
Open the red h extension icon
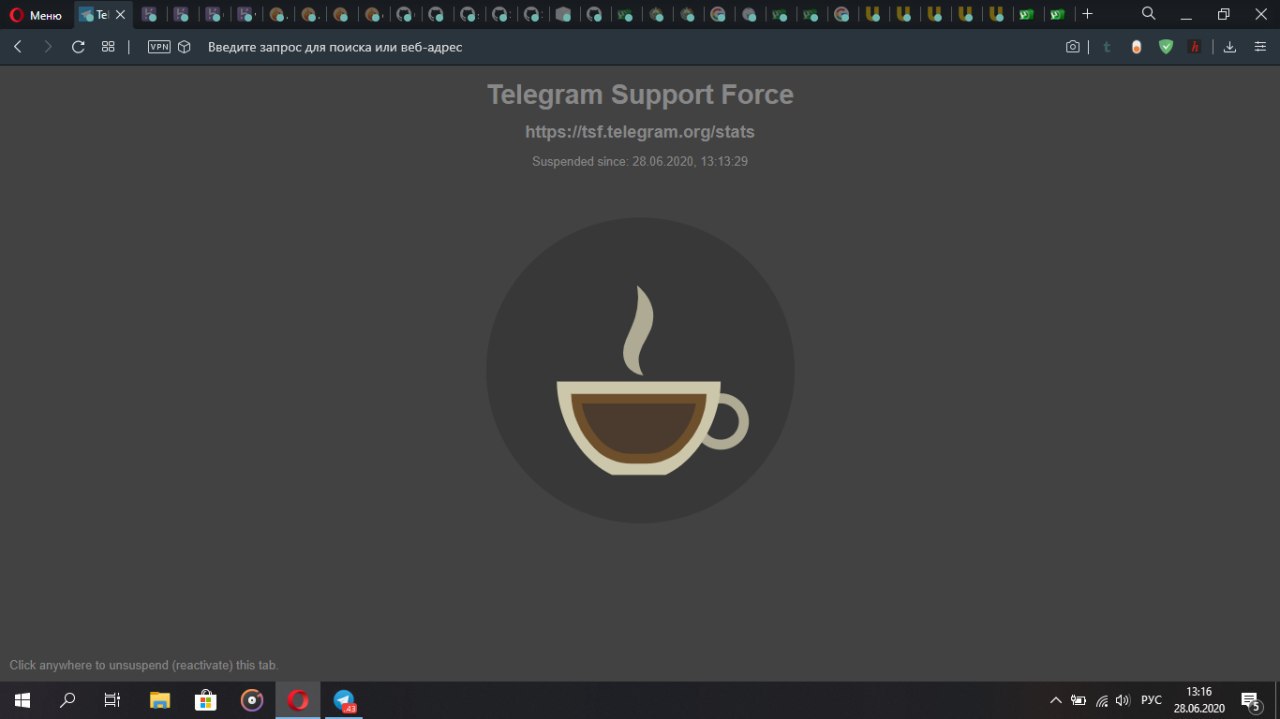coord(1194,47)
